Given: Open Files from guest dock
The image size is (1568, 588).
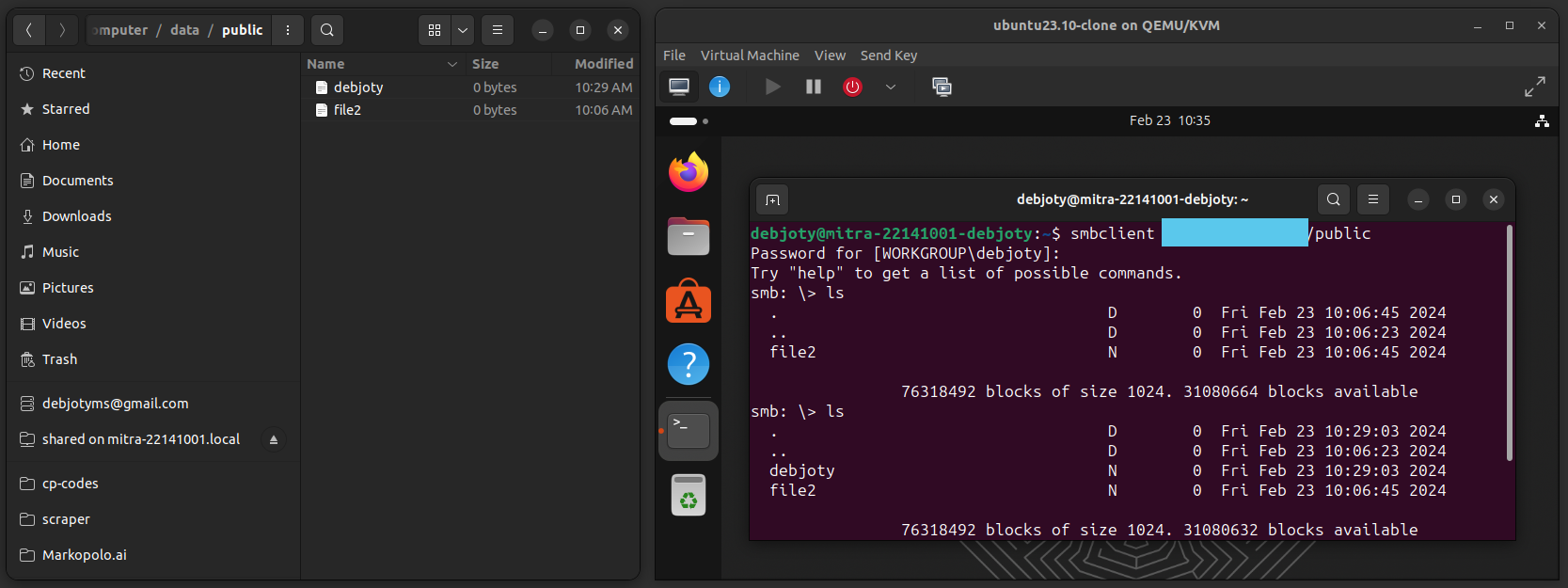Looking at the screenshot, I should coord(689,236).
